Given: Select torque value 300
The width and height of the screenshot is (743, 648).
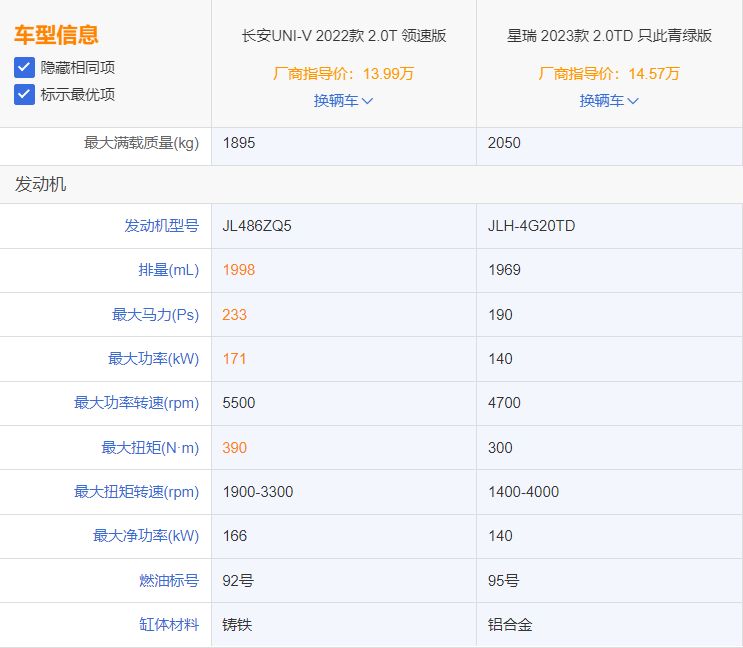Looking at the screenshot, I should click(500, 448).
